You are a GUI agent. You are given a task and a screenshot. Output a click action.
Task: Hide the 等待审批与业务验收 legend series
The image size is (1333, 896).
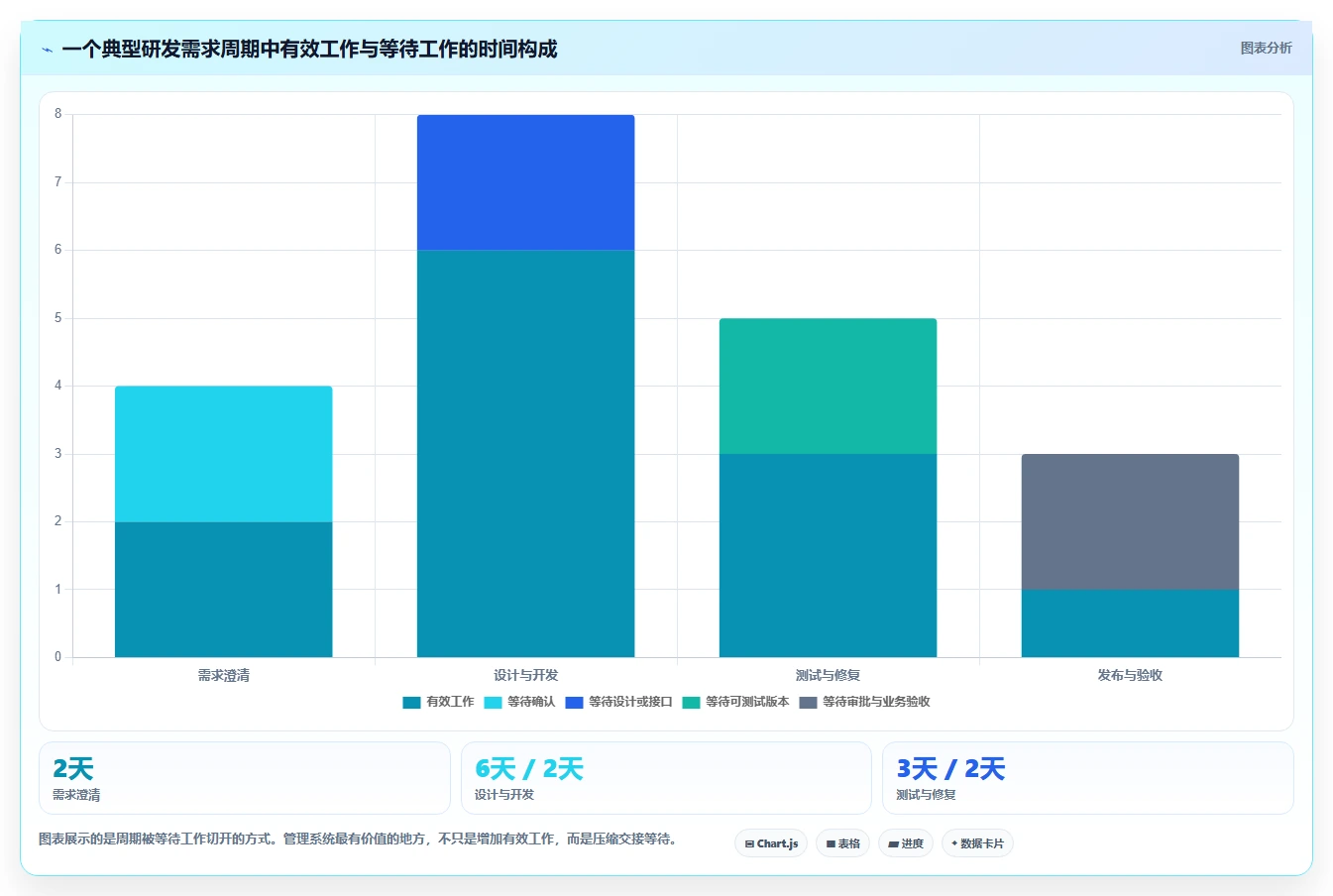coord(864,702)
